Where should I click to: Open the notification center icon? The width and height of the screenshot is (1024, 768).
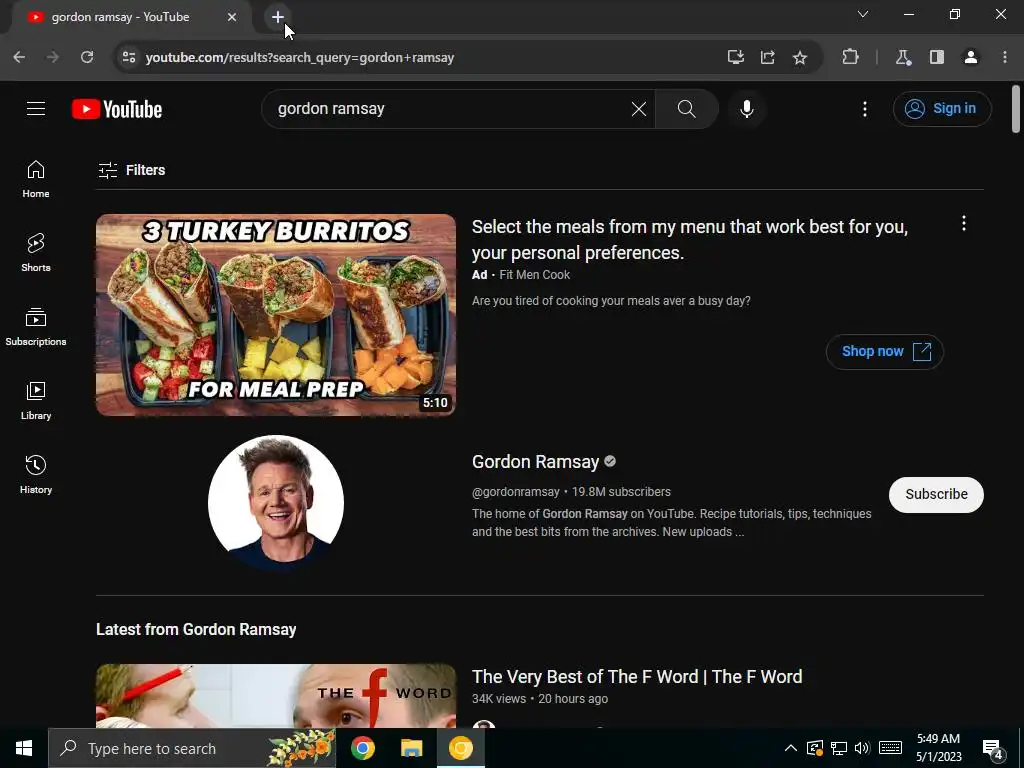[993, 749]
